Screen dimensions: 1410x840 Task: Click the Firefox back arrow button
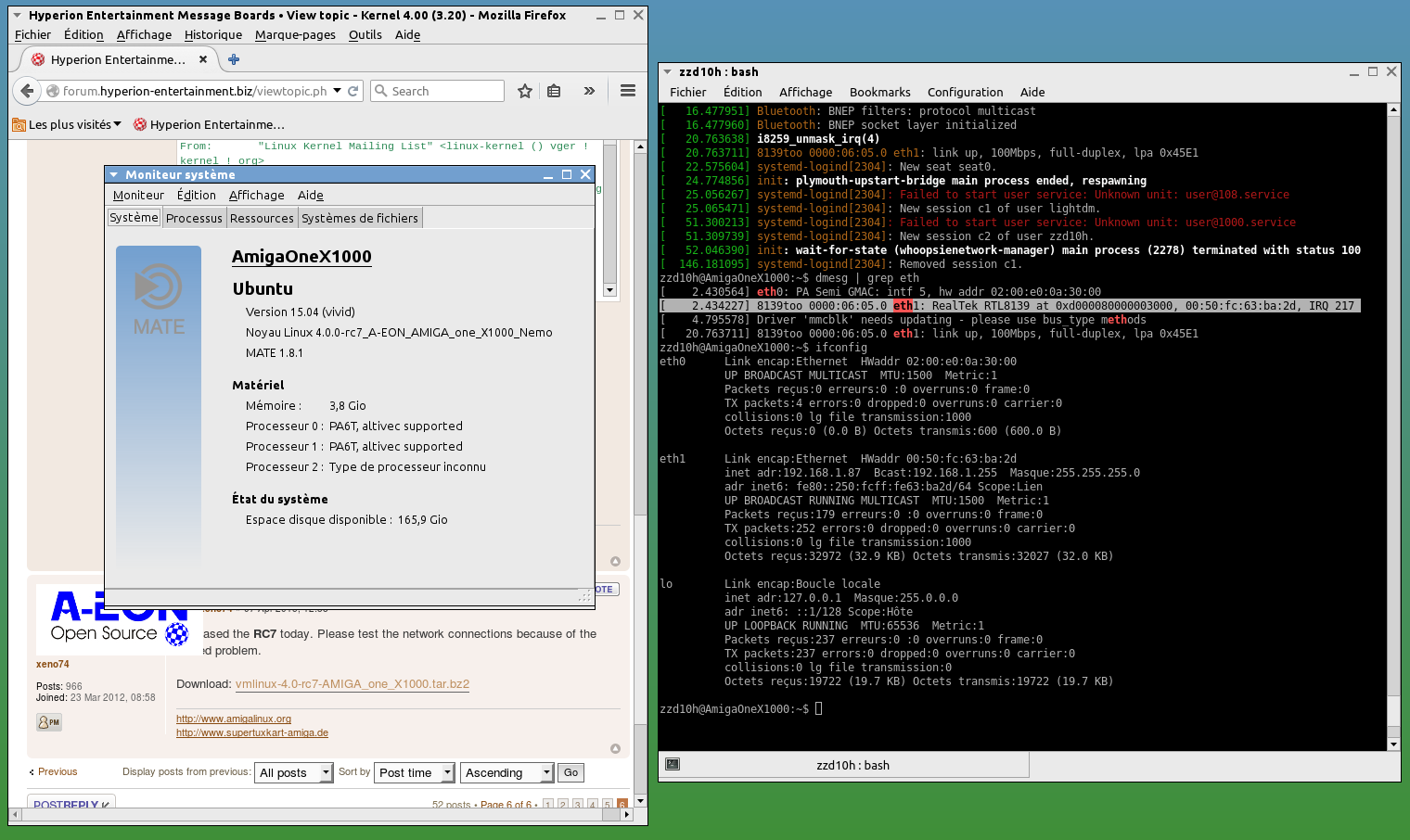tap(27, 91)
